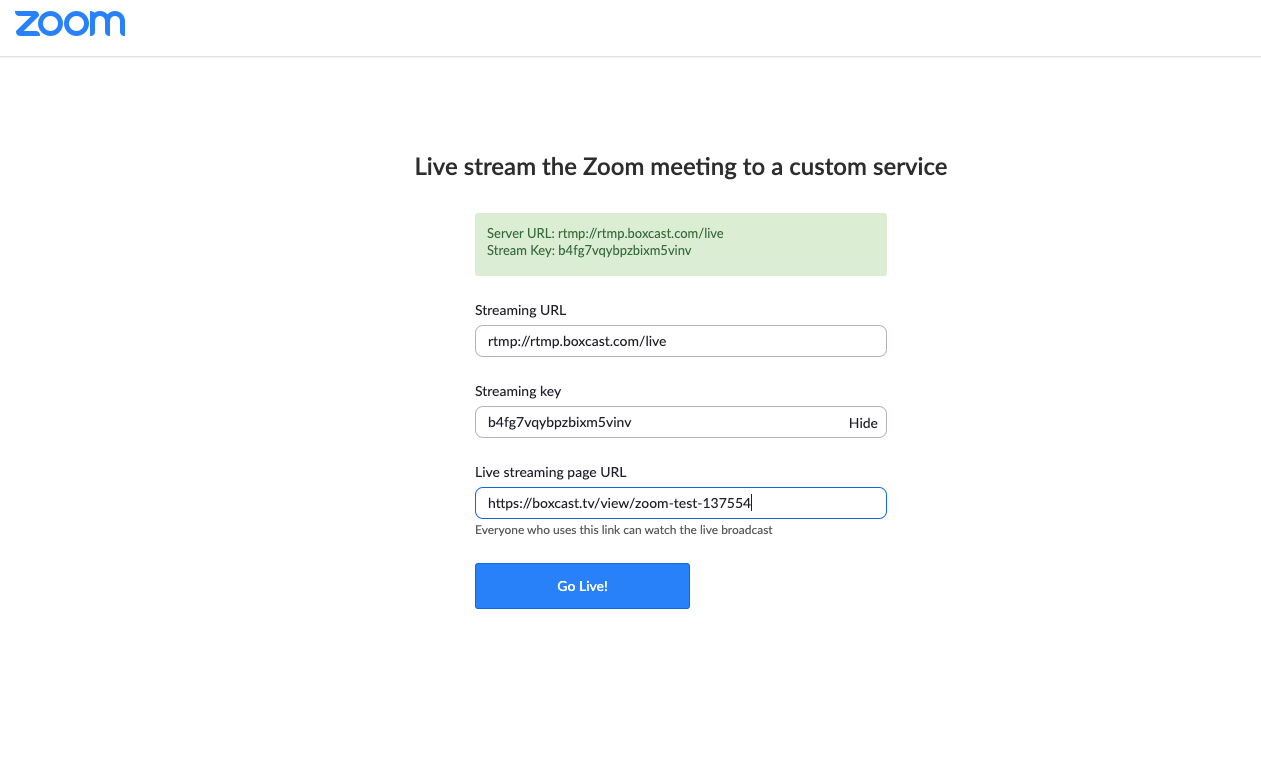Click the Streaming key field label

[517, 391]
